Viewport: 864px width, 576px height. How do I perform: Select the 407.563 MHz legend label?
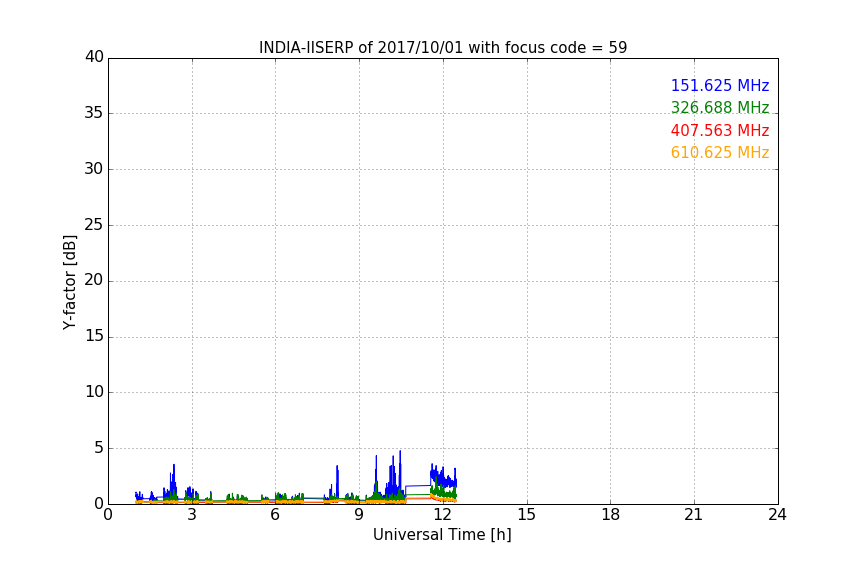coord(720,131)
